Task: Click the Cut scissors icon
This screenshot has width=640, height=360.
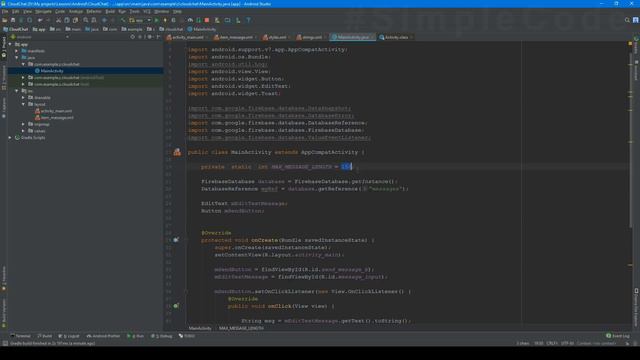Action: tap(58, 20)
